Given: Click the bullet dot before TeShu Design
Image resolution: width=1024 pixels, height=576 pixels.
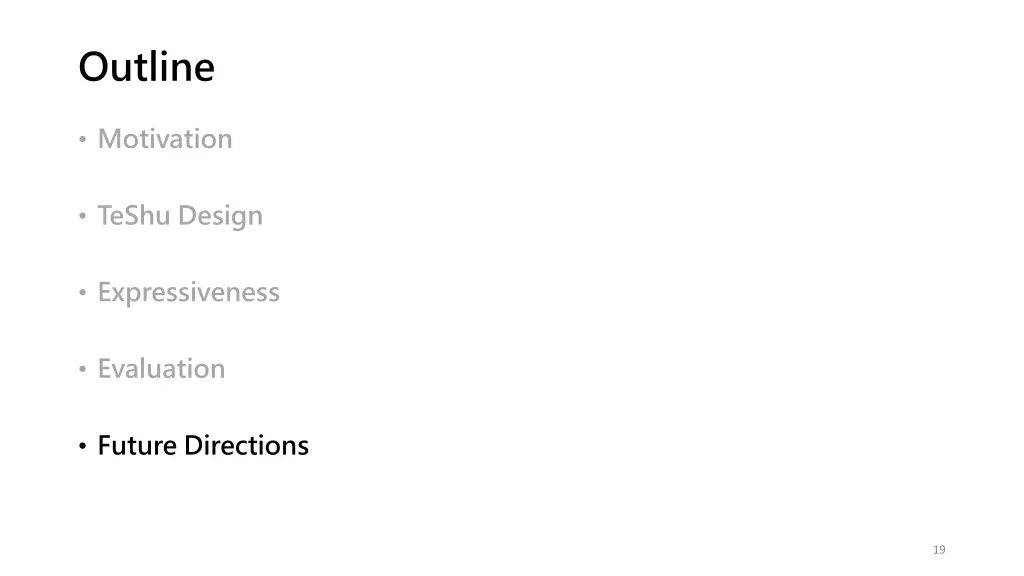Looking at the screenshot, I should click(x=82, y=216).
